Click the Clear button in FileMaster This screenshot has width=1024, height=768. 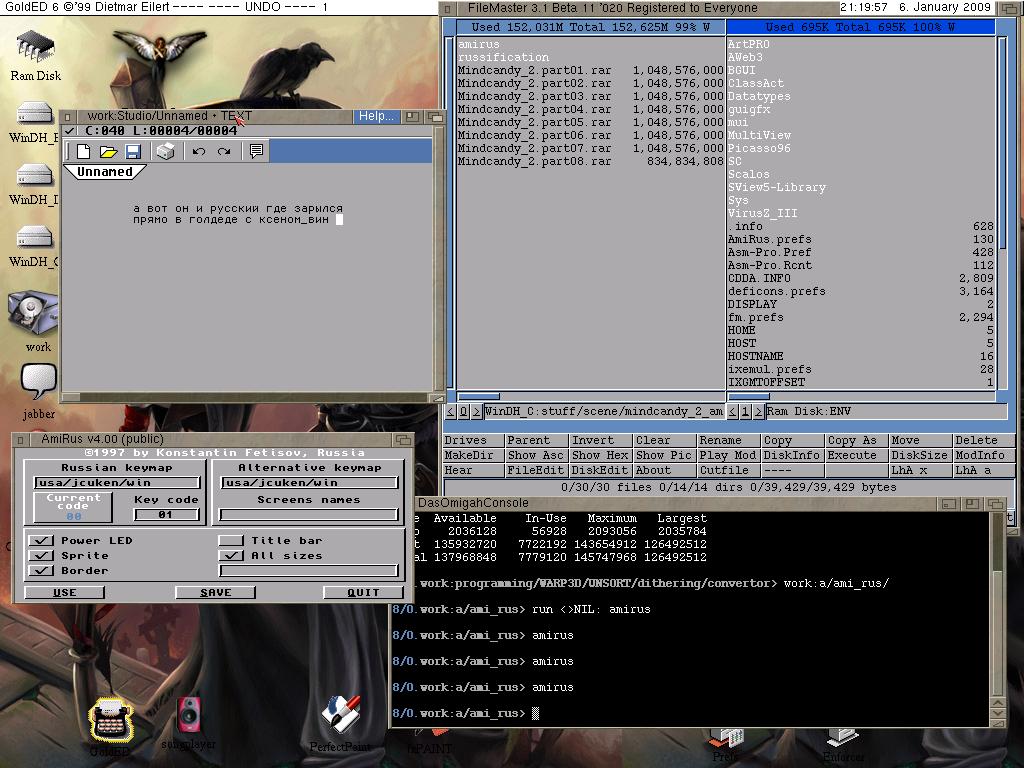click(665, 440)
